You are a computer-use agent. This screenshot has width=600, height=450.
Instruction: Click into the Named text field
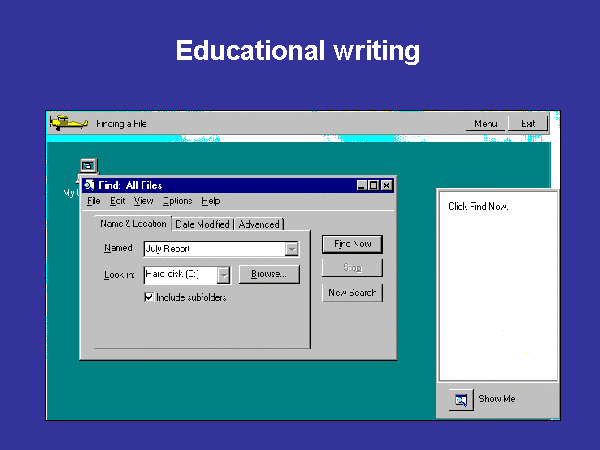point(212,249)
